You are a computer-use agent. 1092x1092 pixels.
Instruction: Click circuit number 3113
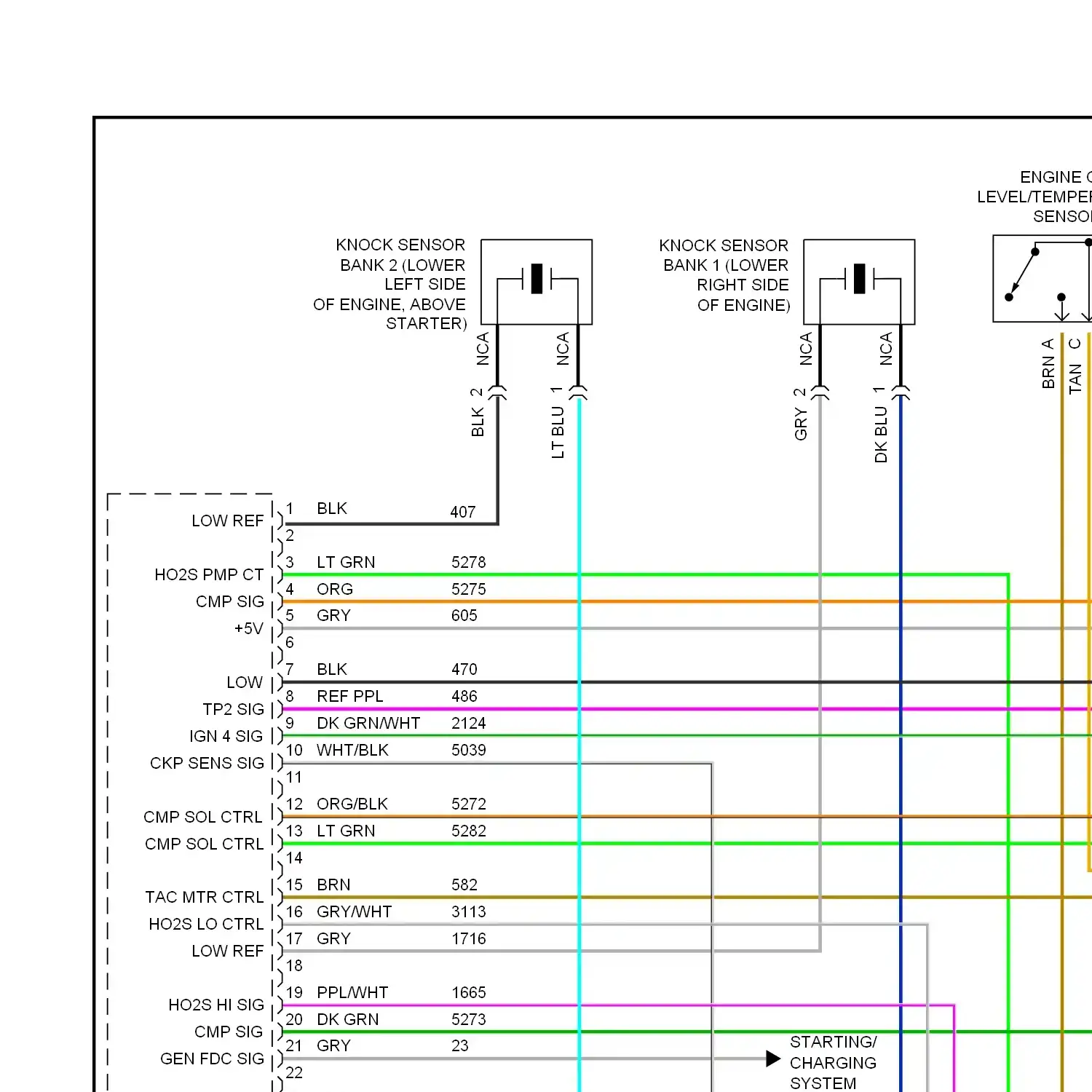[x=468, y=912]
